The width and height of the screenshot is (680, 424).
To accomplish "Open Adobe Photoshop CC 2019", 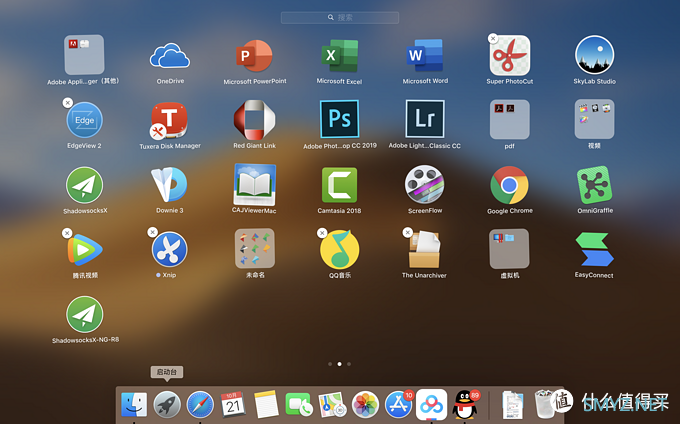I will tap(340, 119).
